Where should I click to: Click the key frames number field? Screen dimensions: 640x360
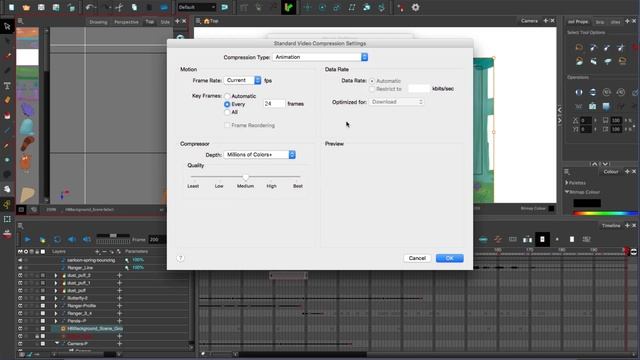(x=274, y=104)
